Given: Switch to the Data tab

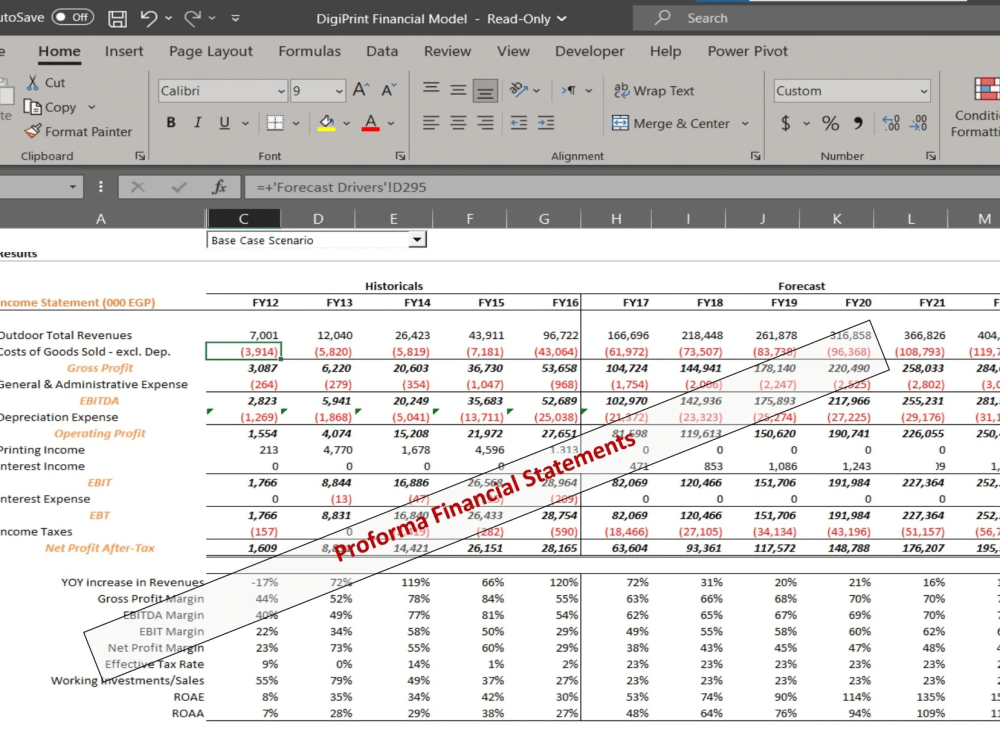Looking at the screenshot, I should click(x=382, y=51).
